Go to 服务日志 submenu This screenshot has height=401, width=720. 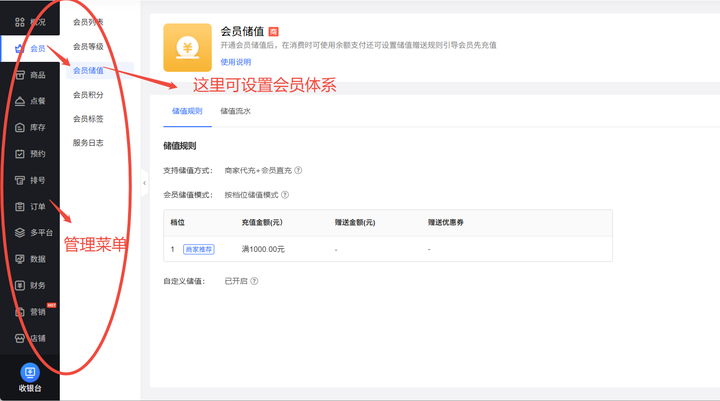[88, 143]
